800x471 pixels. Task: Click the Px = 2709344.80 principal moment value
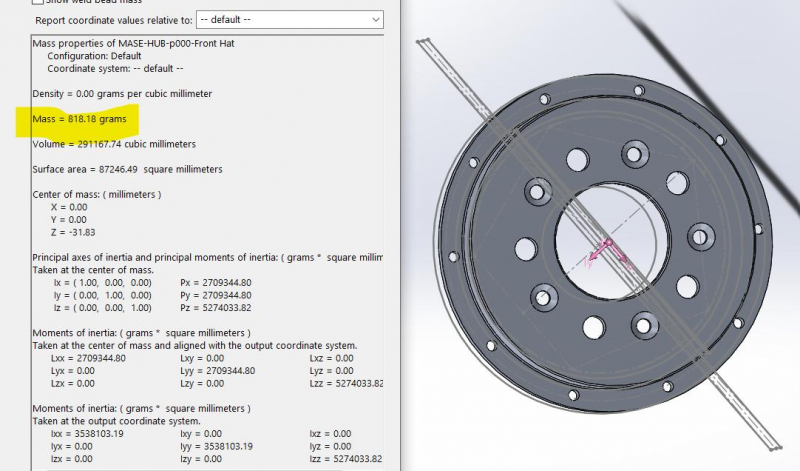(x=215, y=283)
